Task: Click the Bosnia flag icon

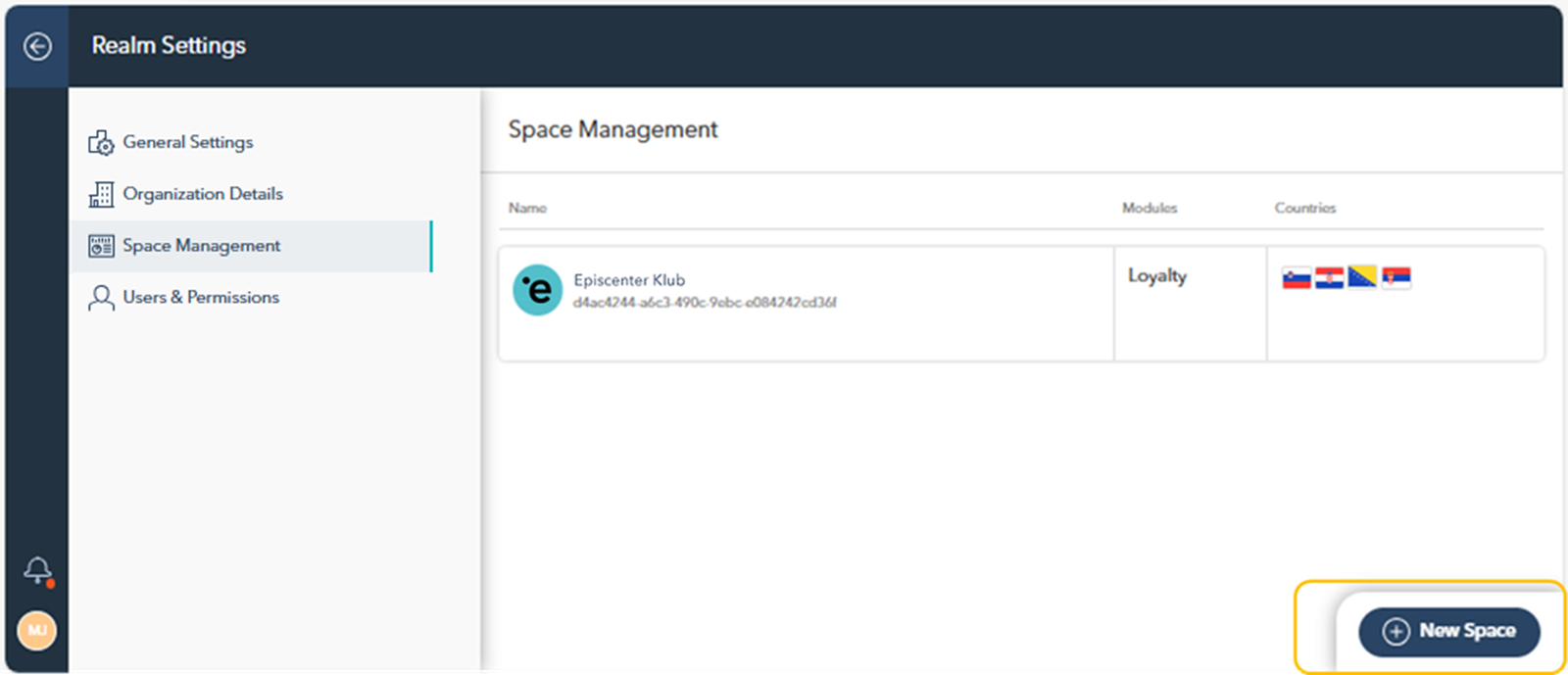Action: 1362,277
